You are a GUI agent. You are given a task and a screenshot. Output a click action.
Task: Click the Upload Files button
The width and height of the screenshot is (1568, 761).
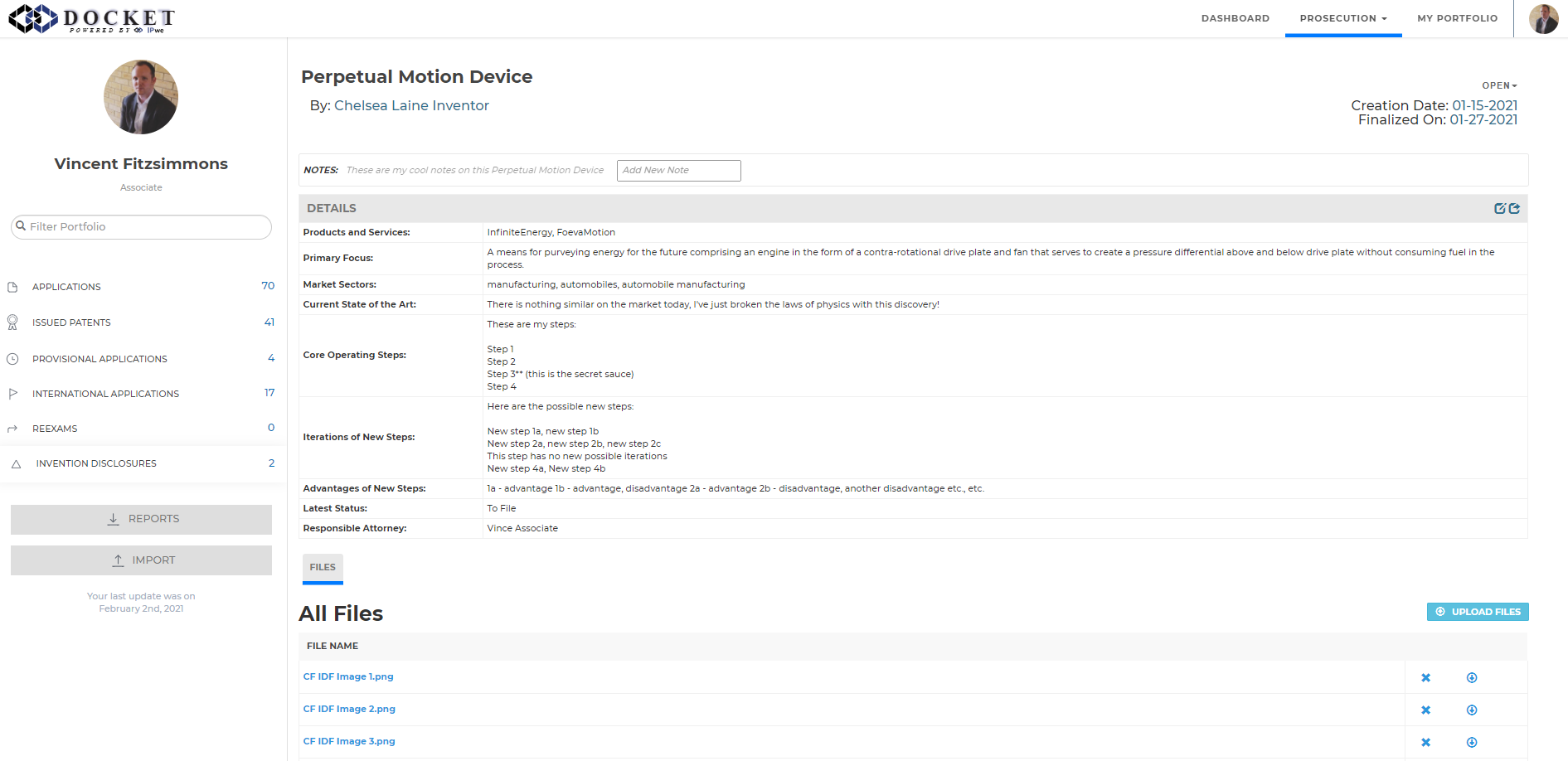coord(1478,612)
